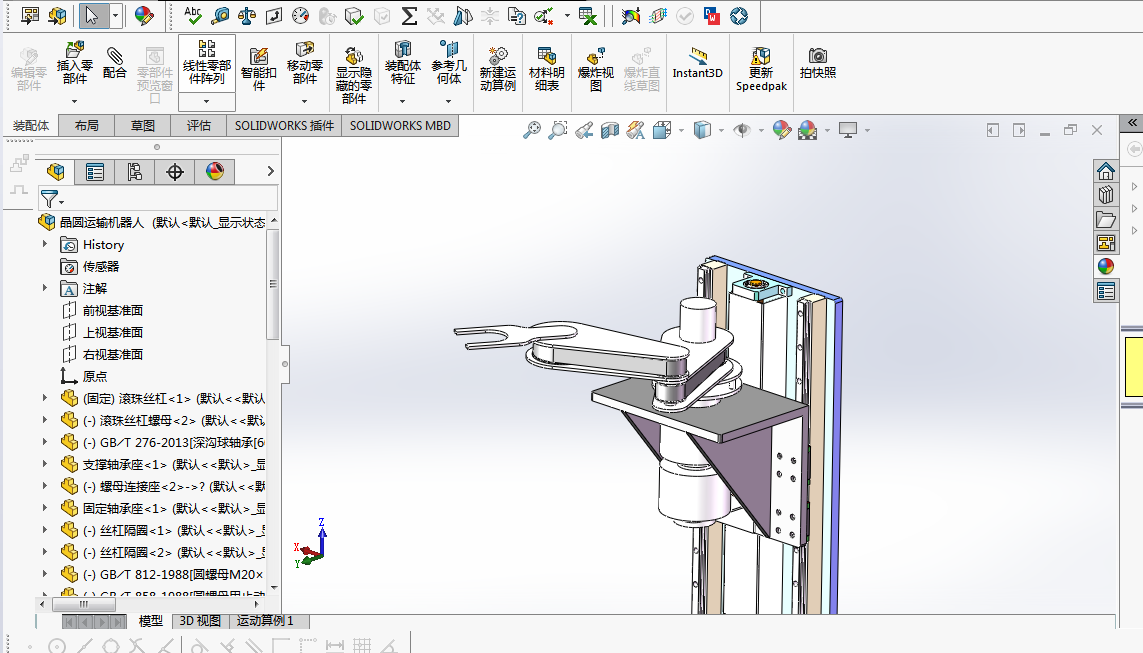Switch to the 草图 ribbon tab
This screenshot has width=1143, height=653.
[143, 125]
